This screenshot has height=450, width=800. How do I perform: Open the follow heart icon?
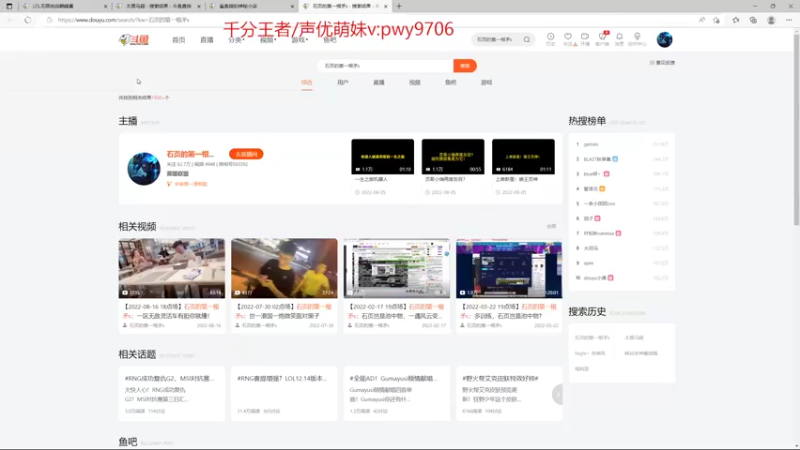click(568, 39)
